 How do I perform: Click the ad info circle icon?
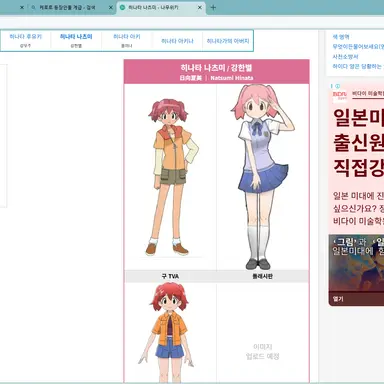(338, 86)
